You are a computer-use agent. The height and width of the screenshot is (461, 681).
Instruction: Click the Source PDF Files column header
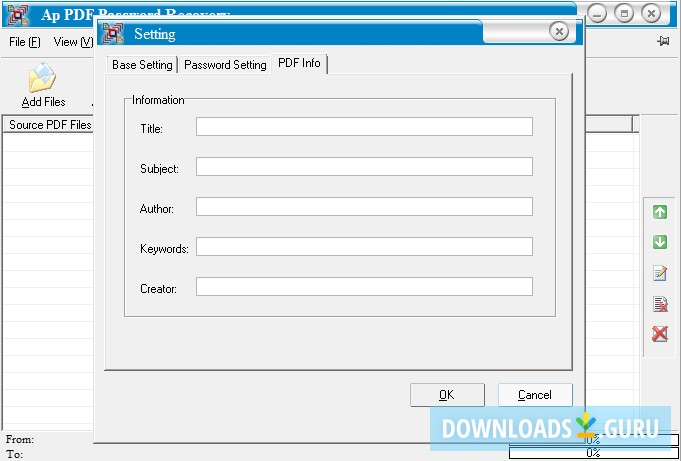pos(49,125)
